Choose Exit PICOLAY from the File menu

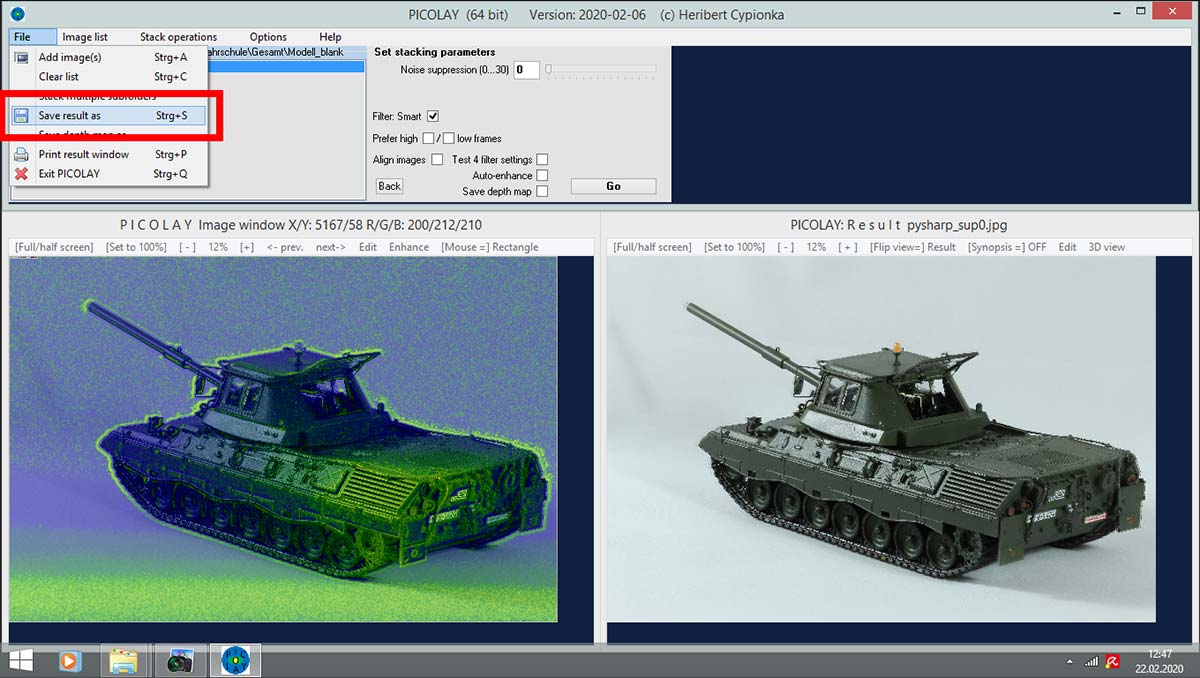pyautogui.click(x=108, y=174)
